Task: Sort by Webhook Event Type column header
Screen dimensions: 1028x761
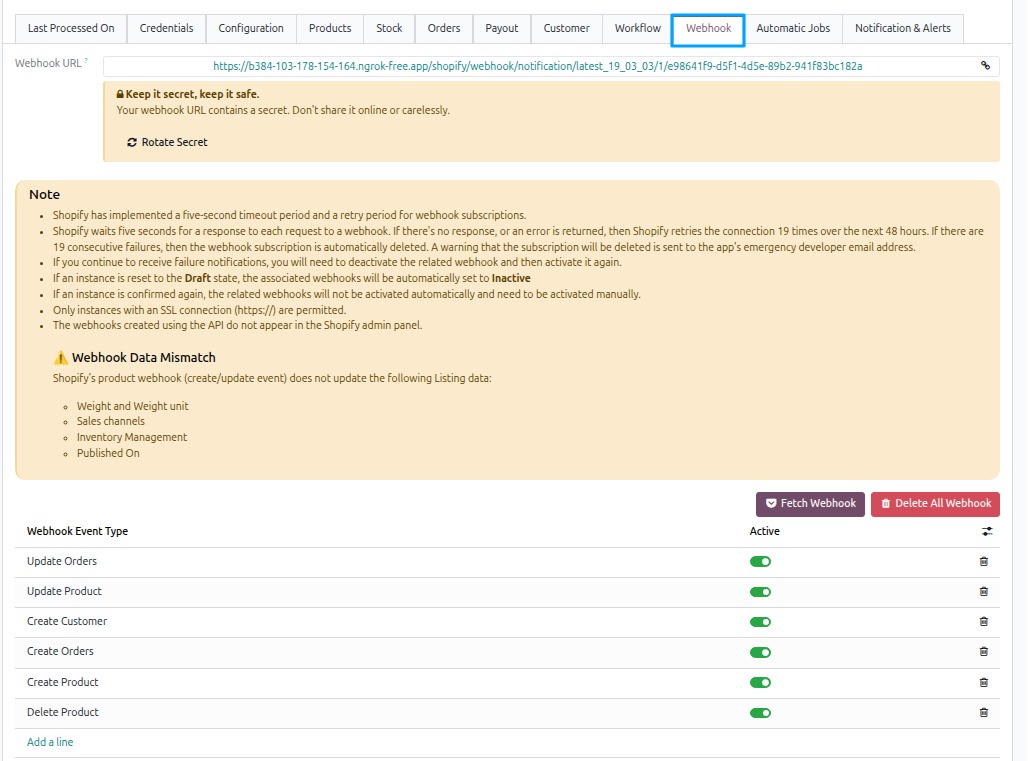Action: point(77,532)
